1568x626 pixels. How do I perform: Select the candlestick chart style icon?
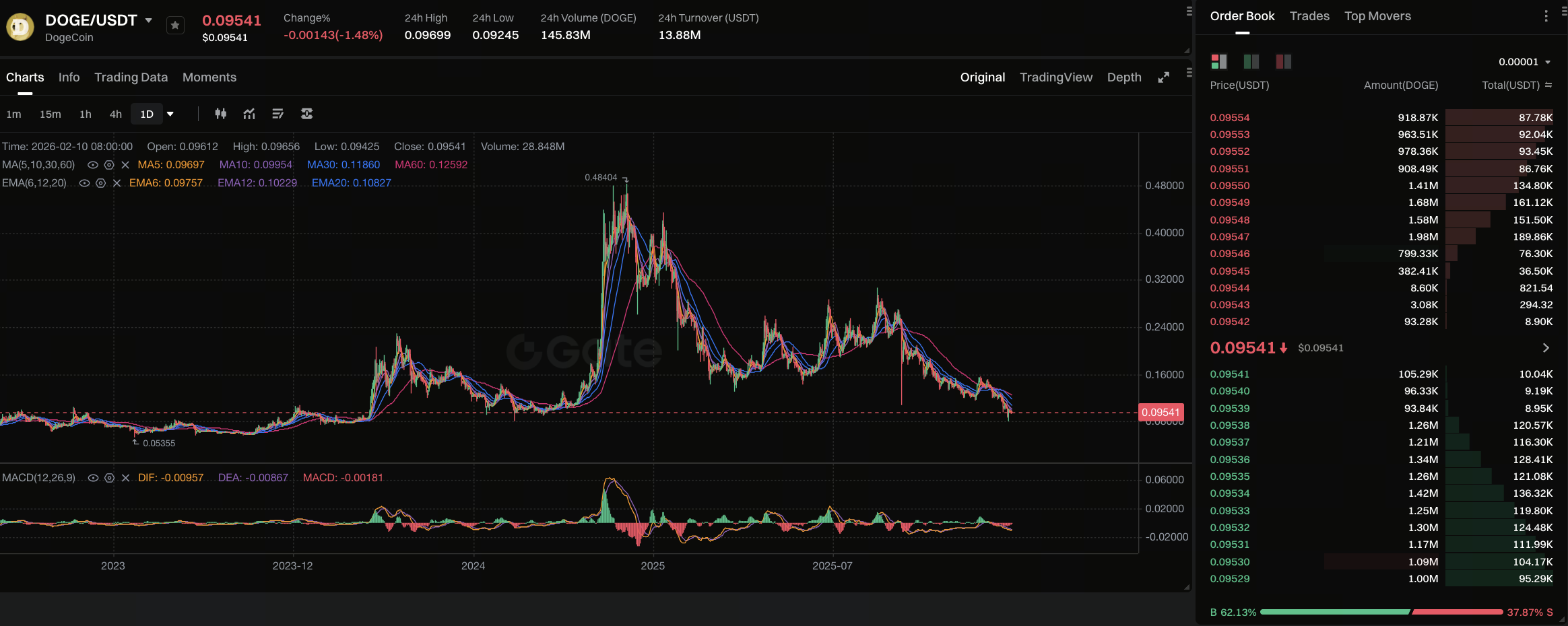(221, 114)
